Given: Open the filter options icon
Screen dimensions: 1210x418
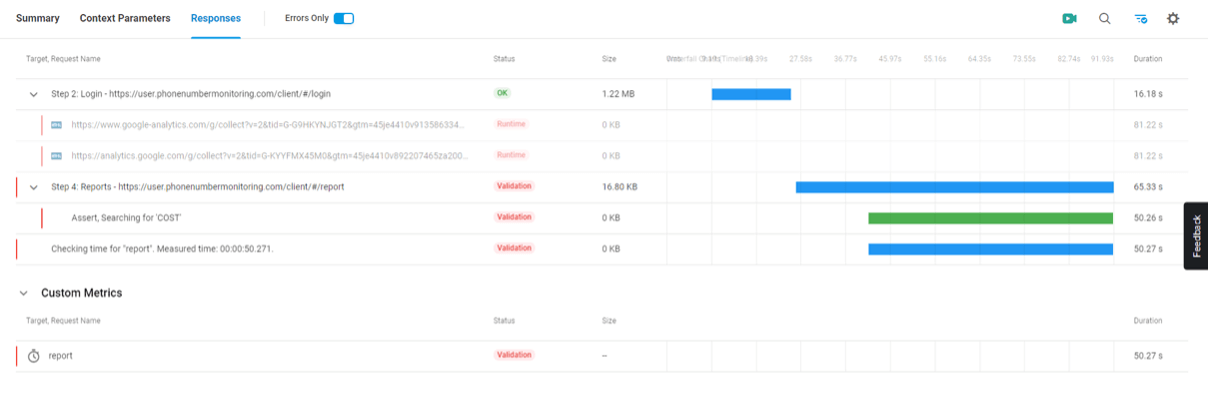Looking at the screenshot, I should (1140, 19).
